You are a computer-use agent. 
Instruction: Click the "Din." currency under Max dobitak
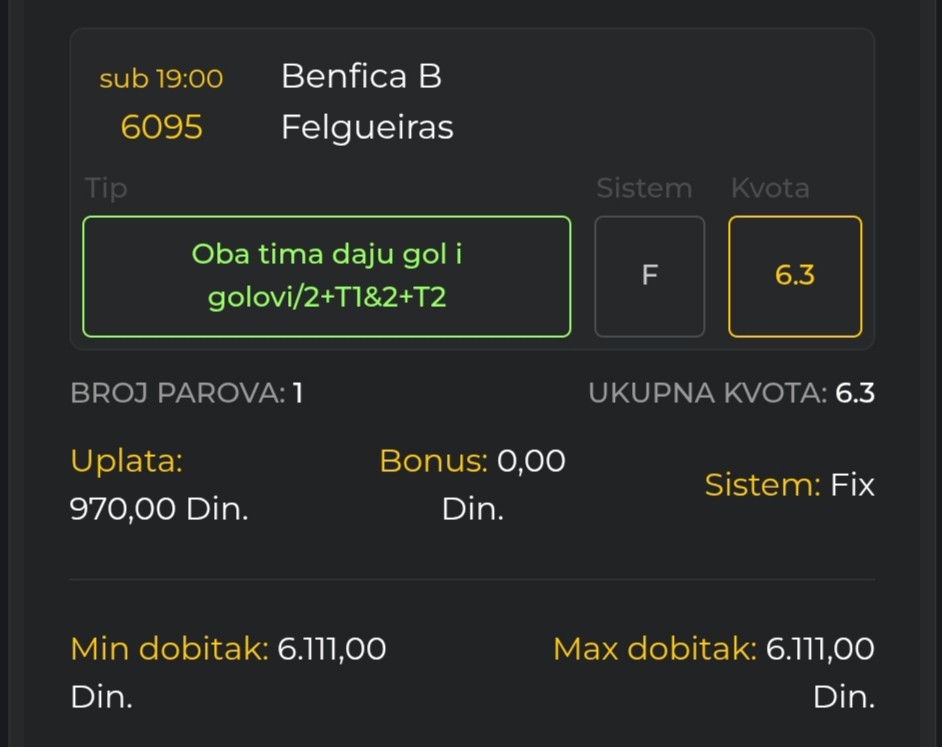tap(844, 697)
